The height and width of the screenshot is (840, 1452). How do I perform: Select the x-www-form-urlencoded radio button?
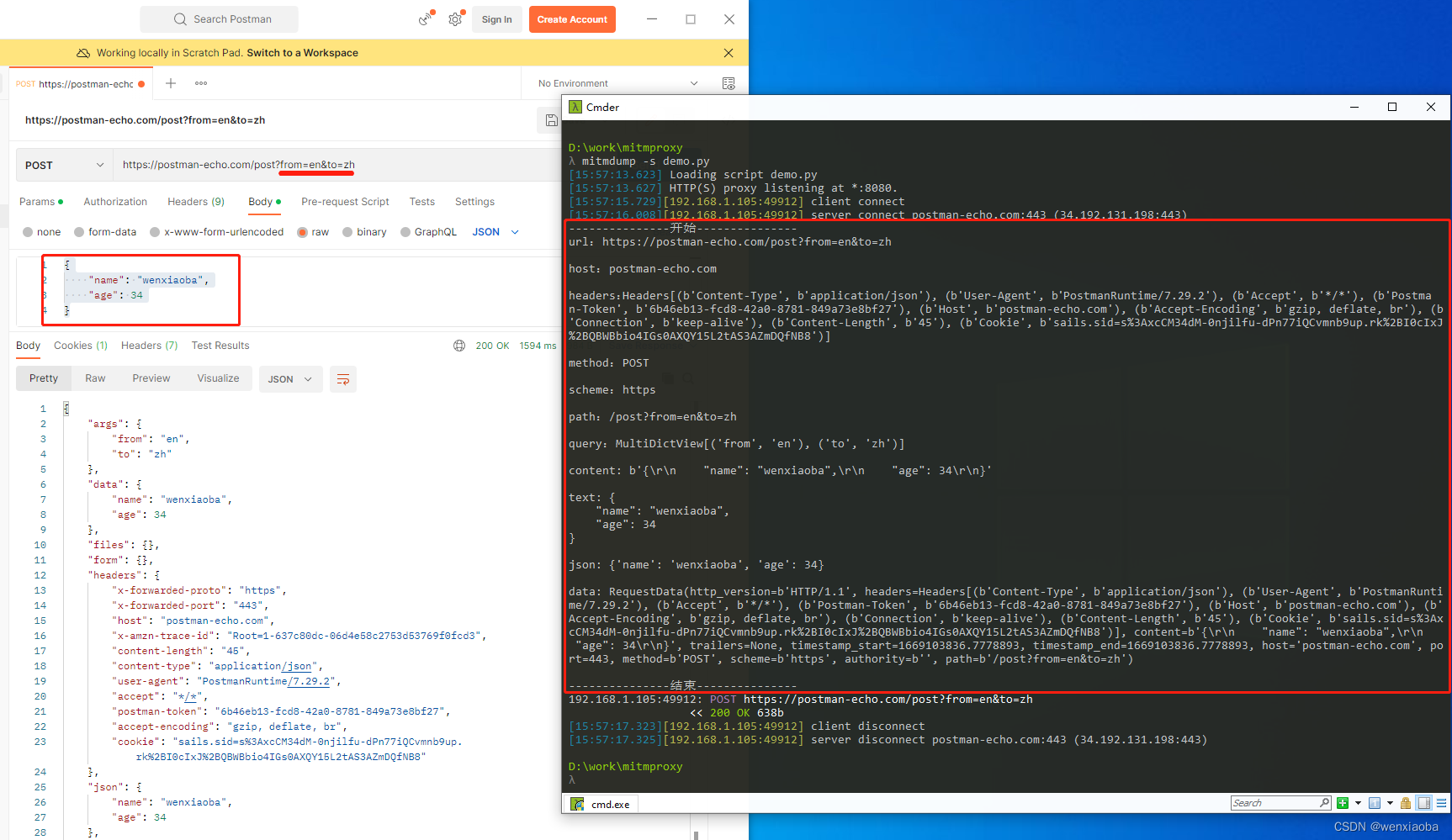[155, 232]
